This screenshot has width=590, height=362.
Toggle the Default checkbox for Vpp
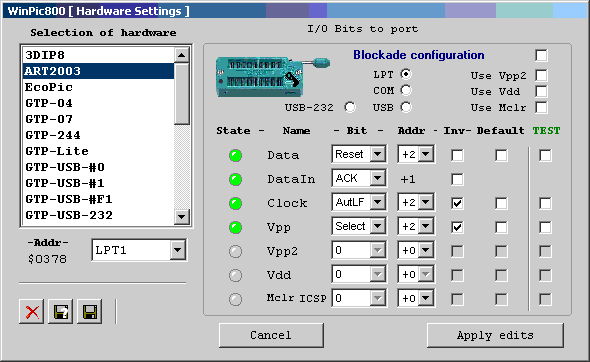click(x=501, y=227)
